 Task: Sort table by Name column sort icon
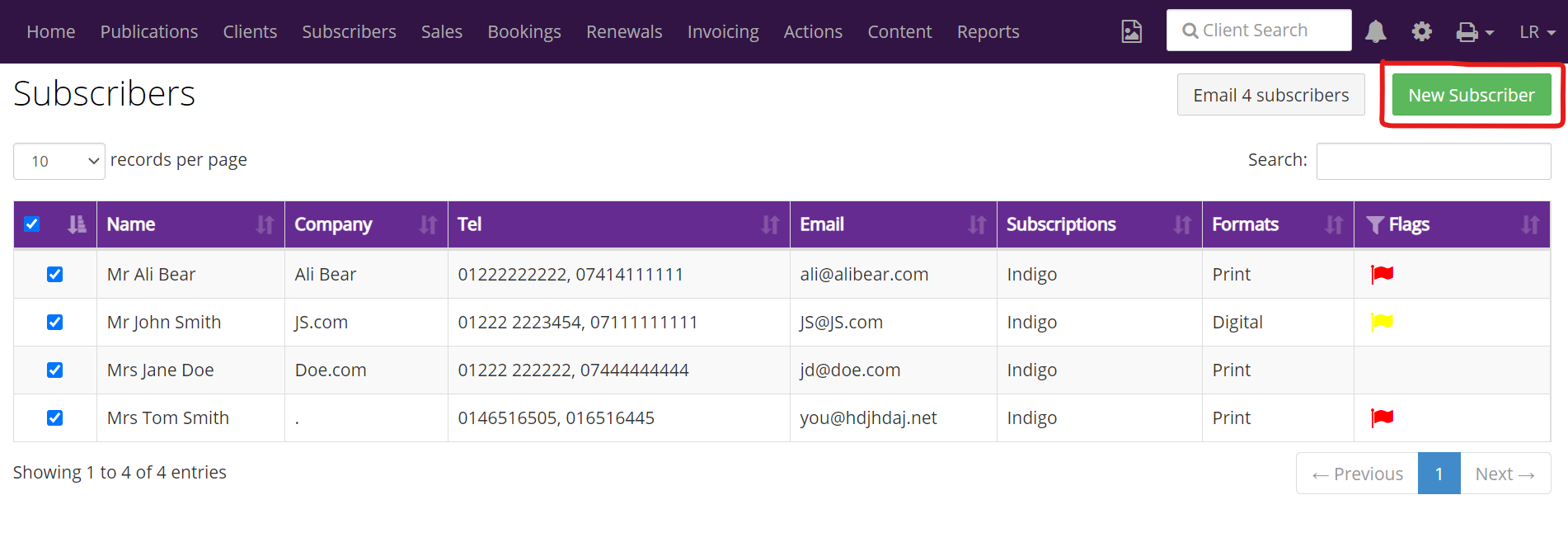265,224
